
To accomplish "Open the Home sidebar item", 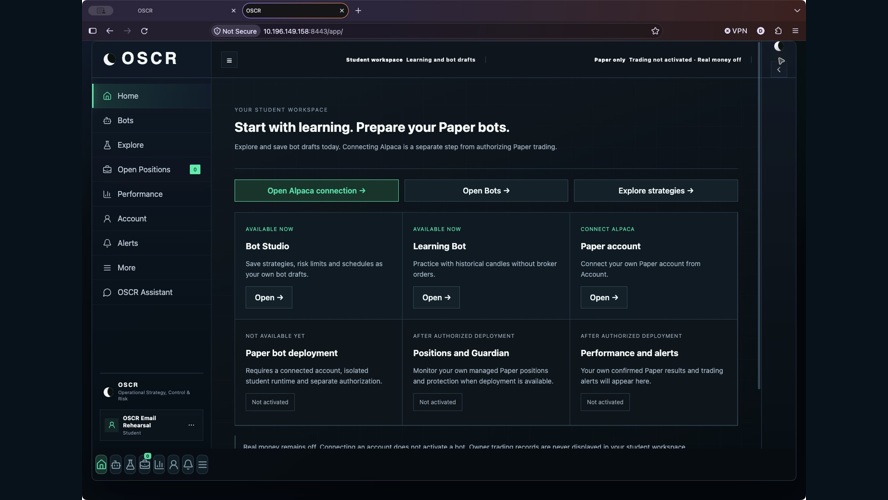I will 152,96.
